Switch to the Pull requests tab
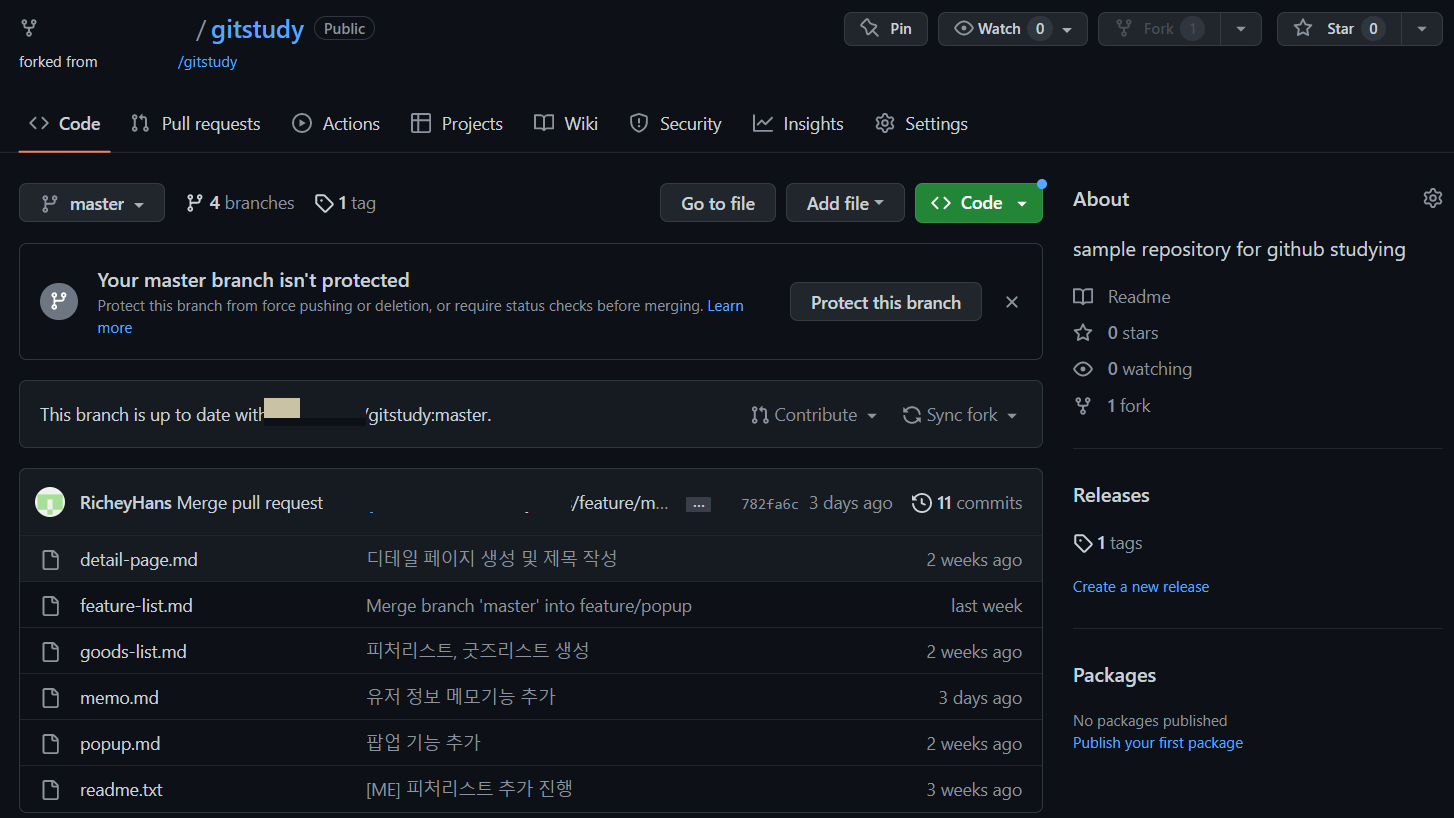 pyautogui.click(x=196, y=124)
